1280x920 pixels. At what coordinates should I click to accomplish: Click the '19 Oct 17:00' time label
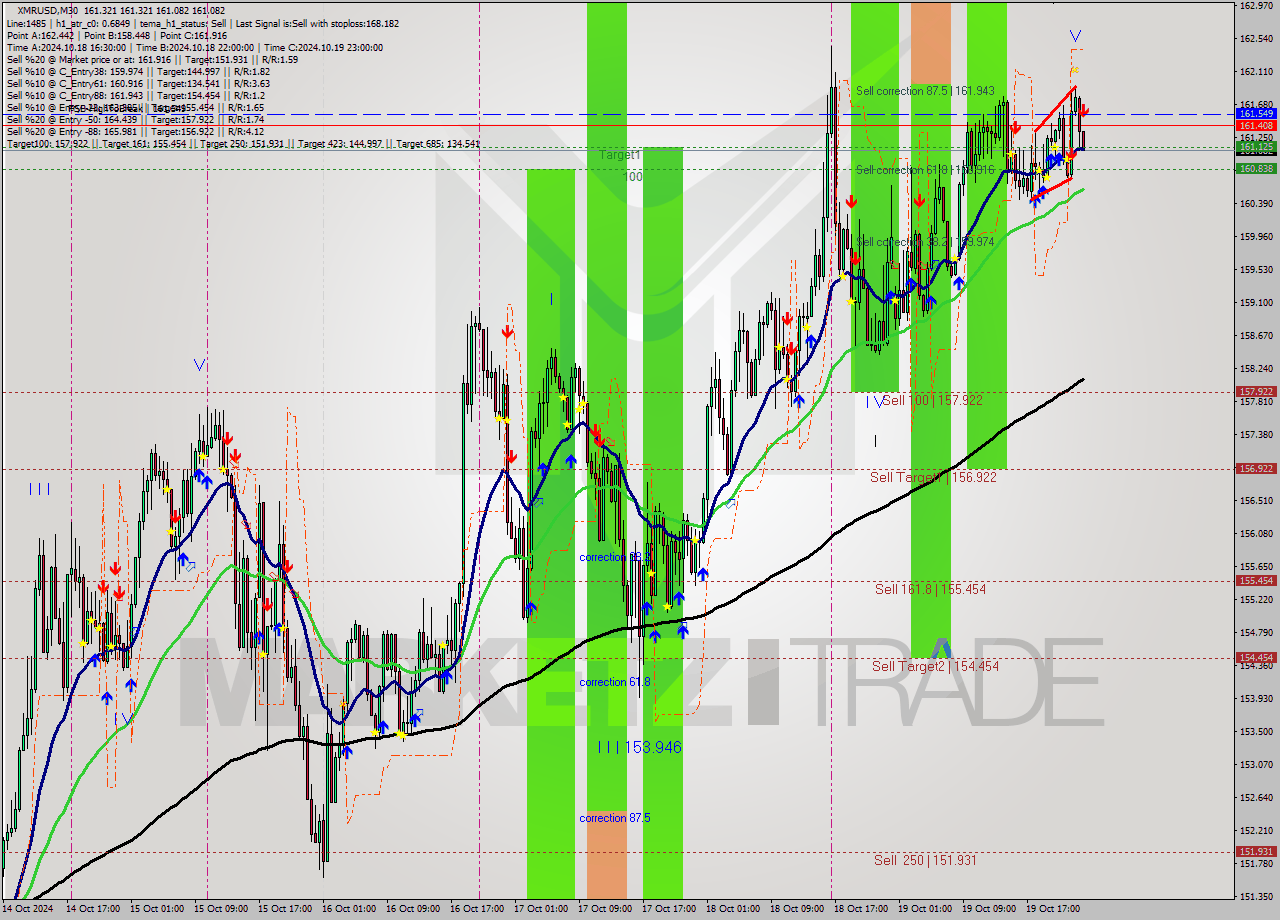click(x=1053, y=909)
